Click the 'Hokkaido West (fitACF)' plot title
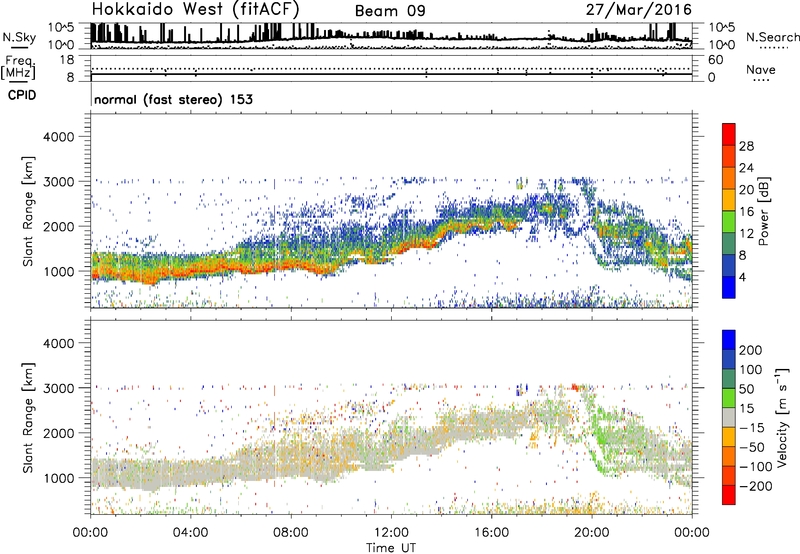 [195, 10]
